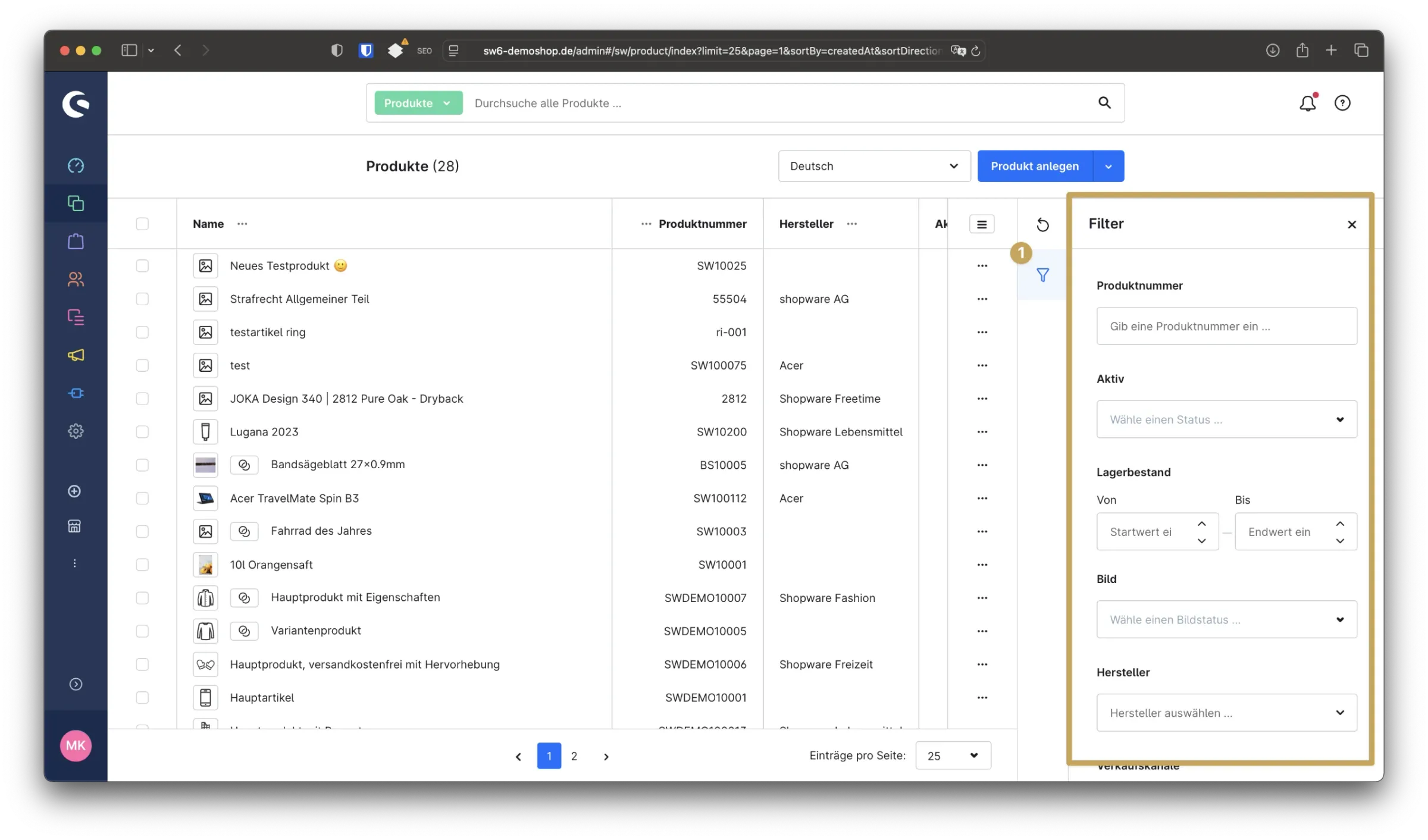Open Customers icon in sidebar
The width and height of the screenshot is (1428, 840).
coord(76,279)
